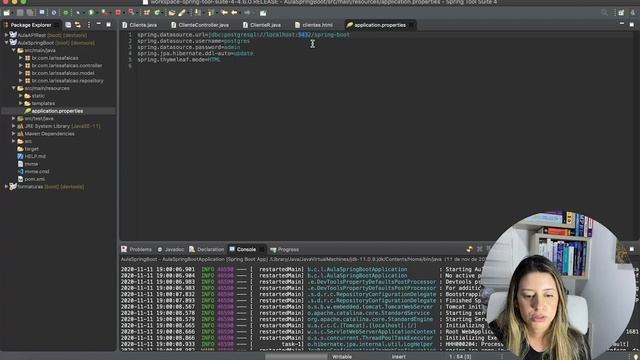Click the pin editor icon after navigation arrows
This screenshot has width=640, height=360.
tap(263, 13)
